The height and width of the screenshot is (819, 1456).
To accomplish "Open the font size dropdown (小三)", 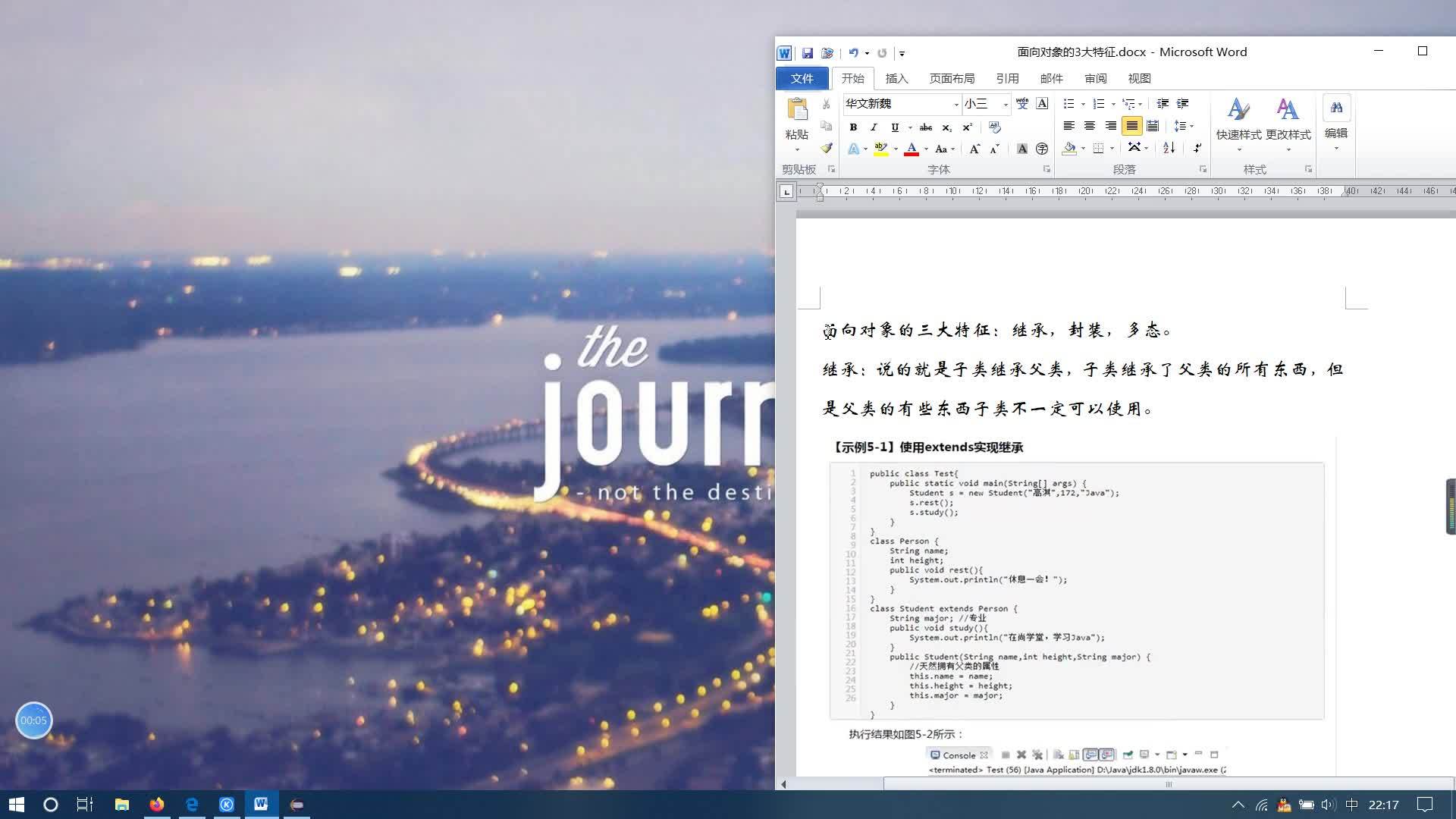I will pos(1006,105).
